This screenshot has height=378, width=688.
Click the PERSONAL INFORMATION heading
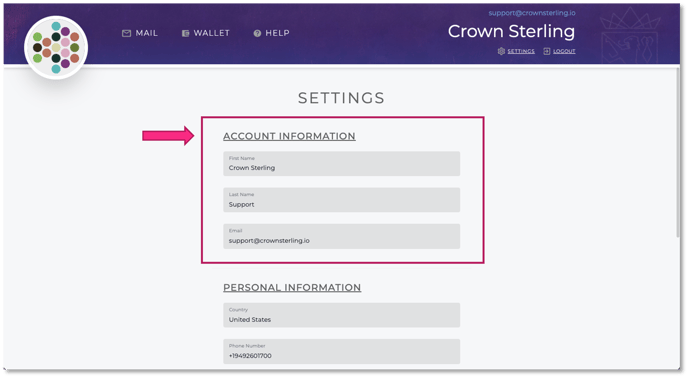(292, 288)
